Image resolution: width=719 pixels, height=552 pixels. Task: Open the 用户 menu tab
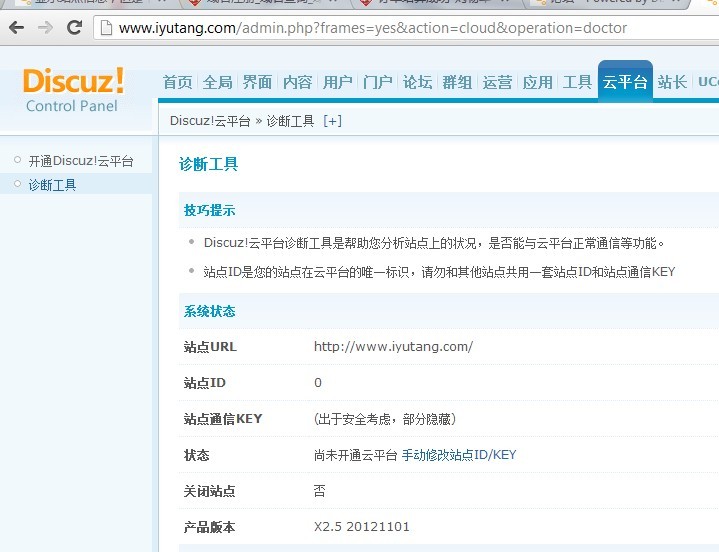tap(337, 83)
